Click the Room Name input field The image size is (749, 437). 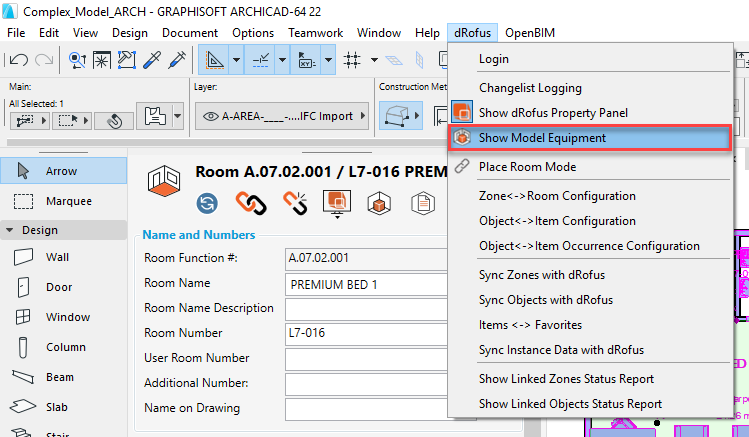(365, 284)
